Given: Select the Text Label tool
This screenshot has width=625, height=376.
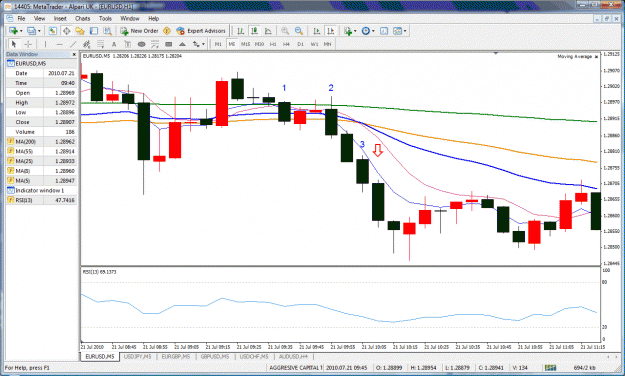Looking at the screenshot, I should tap(128, 44).
